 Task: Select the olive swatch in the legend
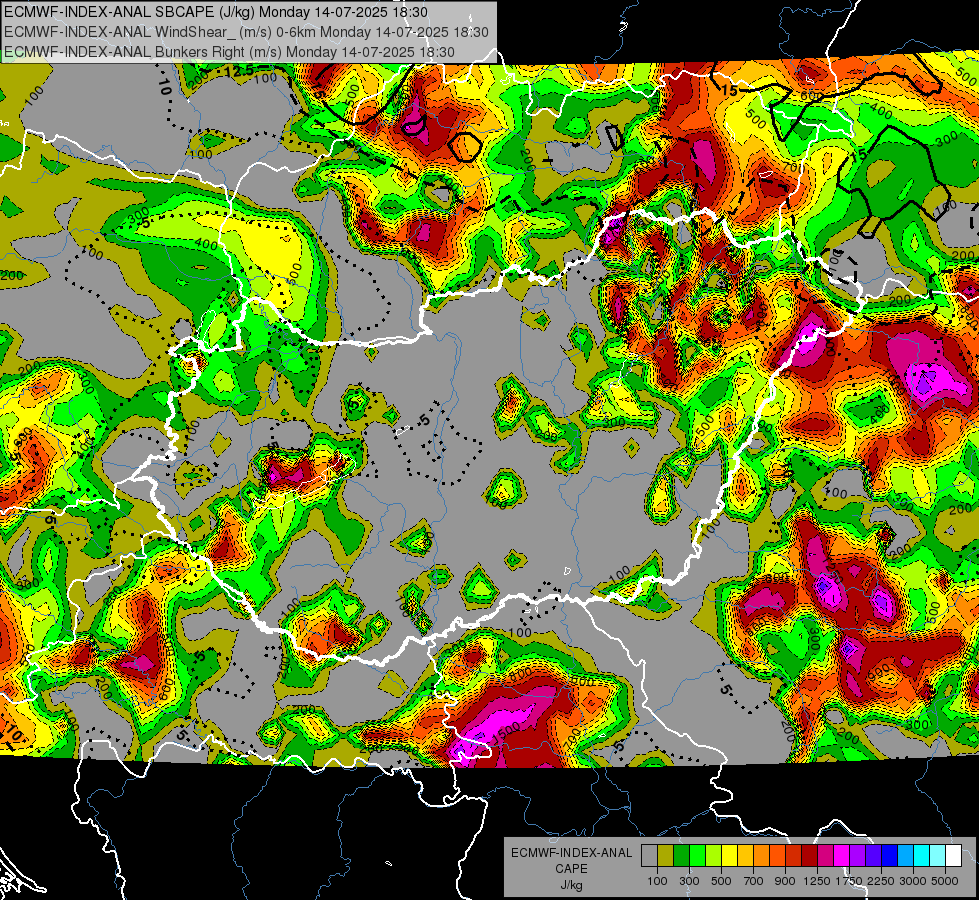[665, 855]
